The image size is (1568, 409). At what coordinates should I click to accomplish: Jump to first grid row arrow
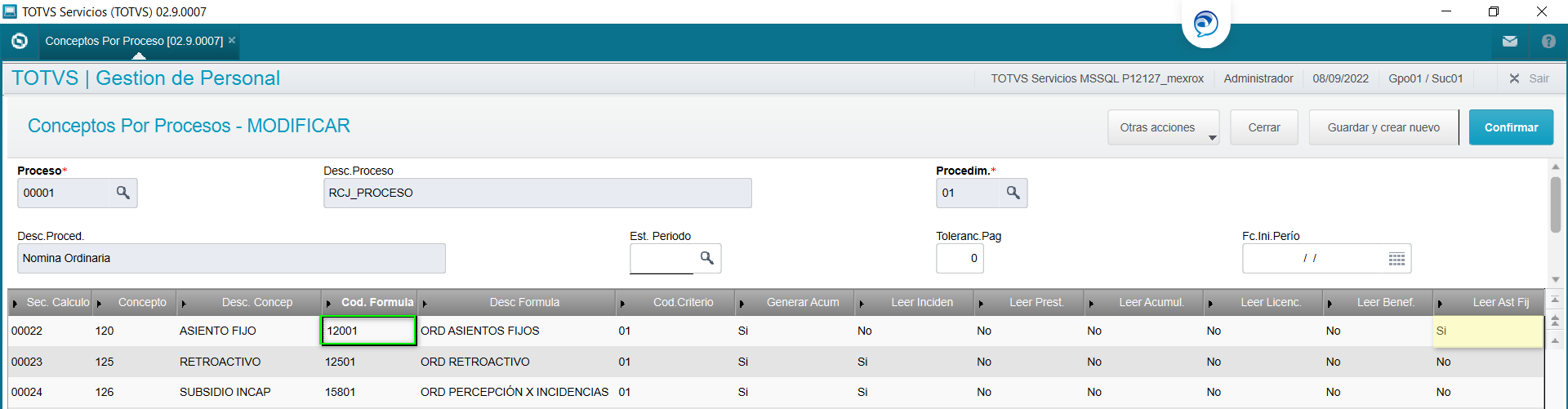(1555, 300)
